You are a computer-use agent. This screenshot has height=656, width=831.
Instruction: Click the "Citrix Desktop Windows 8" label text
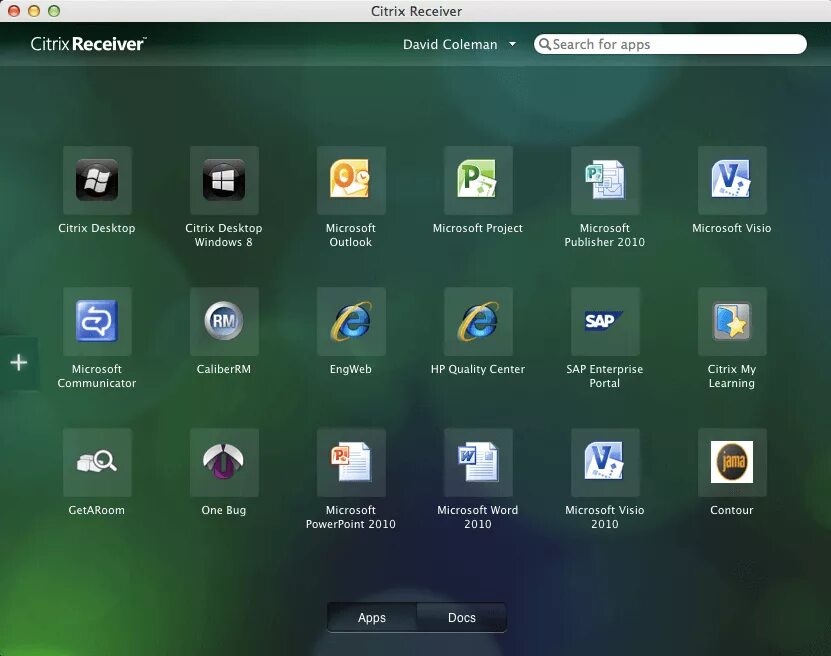tap(224, 235)
